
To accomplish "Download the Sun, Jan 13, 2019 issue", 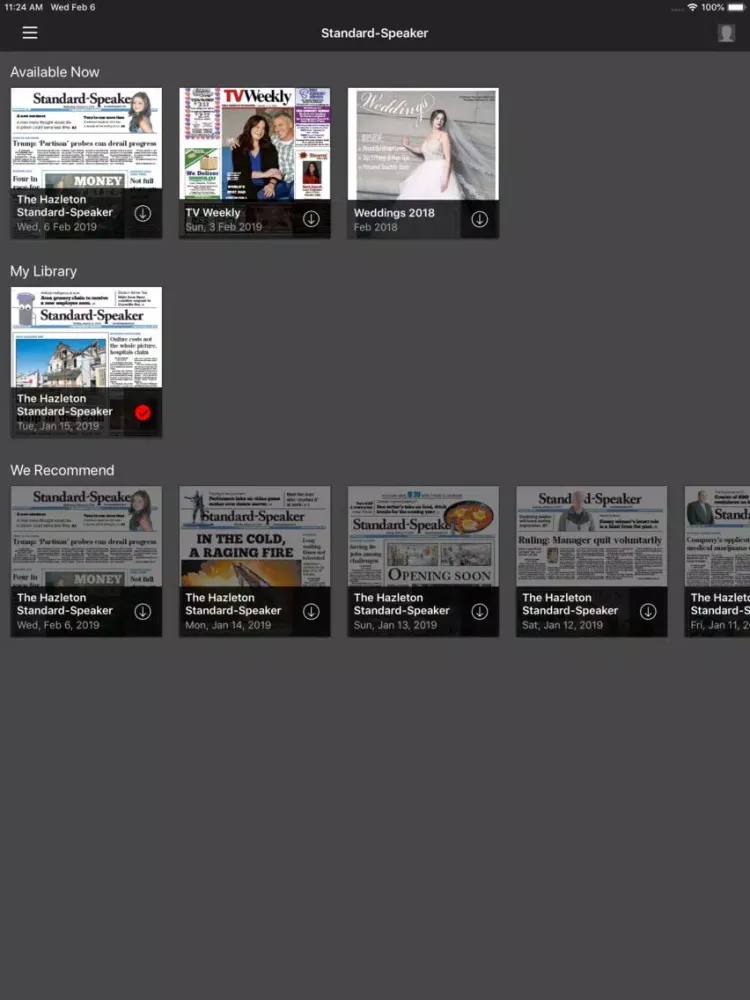I will pyautogui.click(x=480, y=612).
